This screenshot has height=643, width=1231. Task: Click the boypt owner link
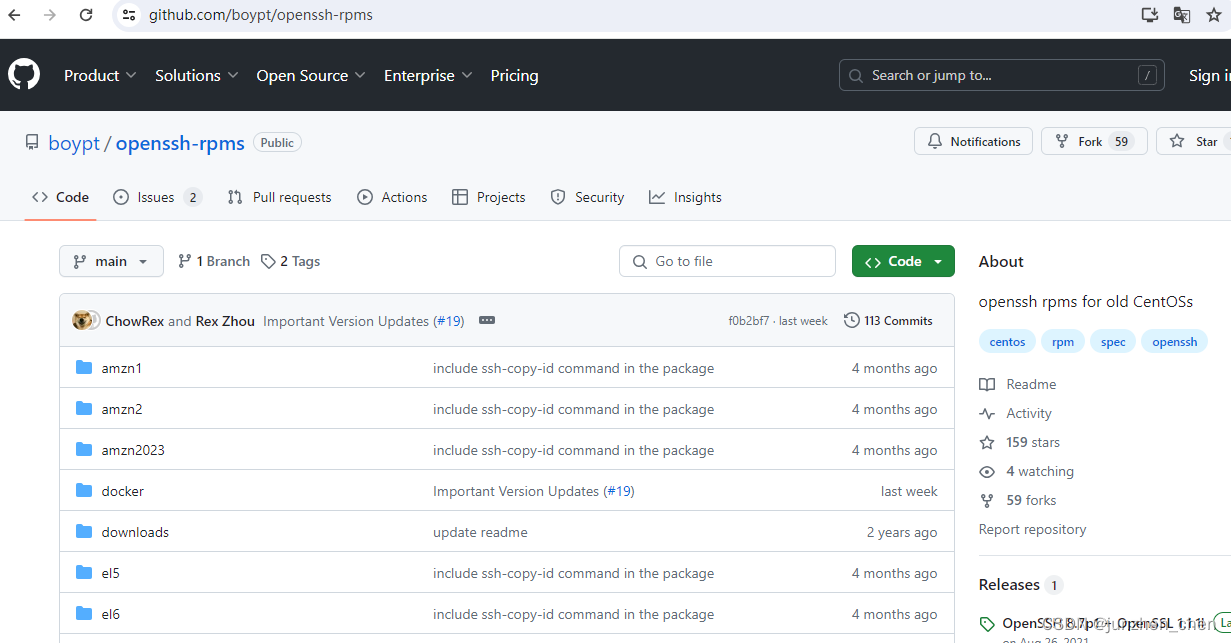click(74, 143)
